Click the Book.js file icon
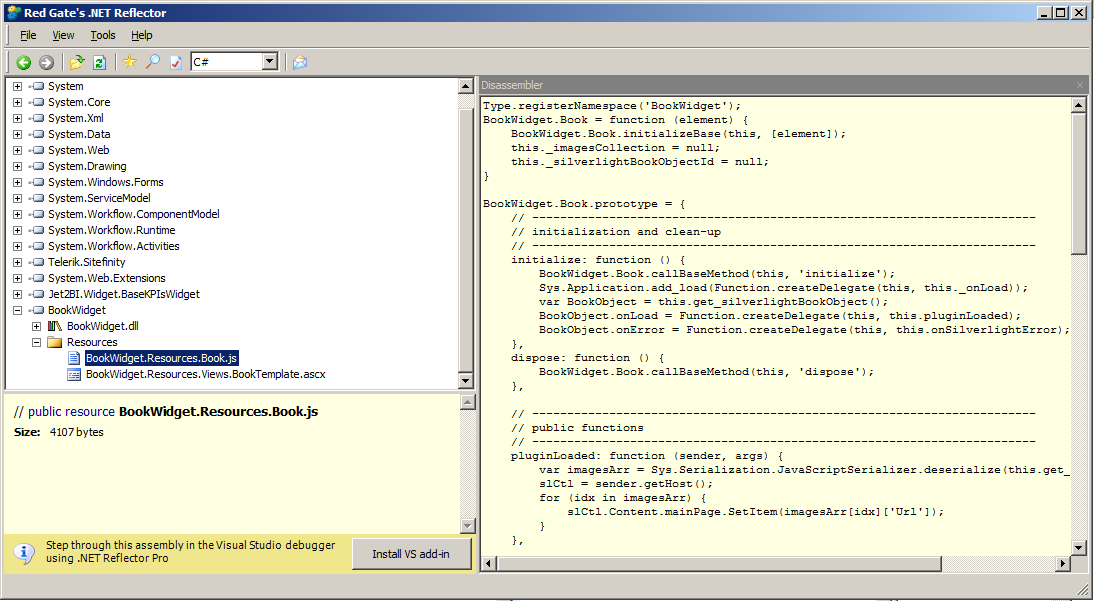This screenshot has height=601, width=1094. coord(74,358)
